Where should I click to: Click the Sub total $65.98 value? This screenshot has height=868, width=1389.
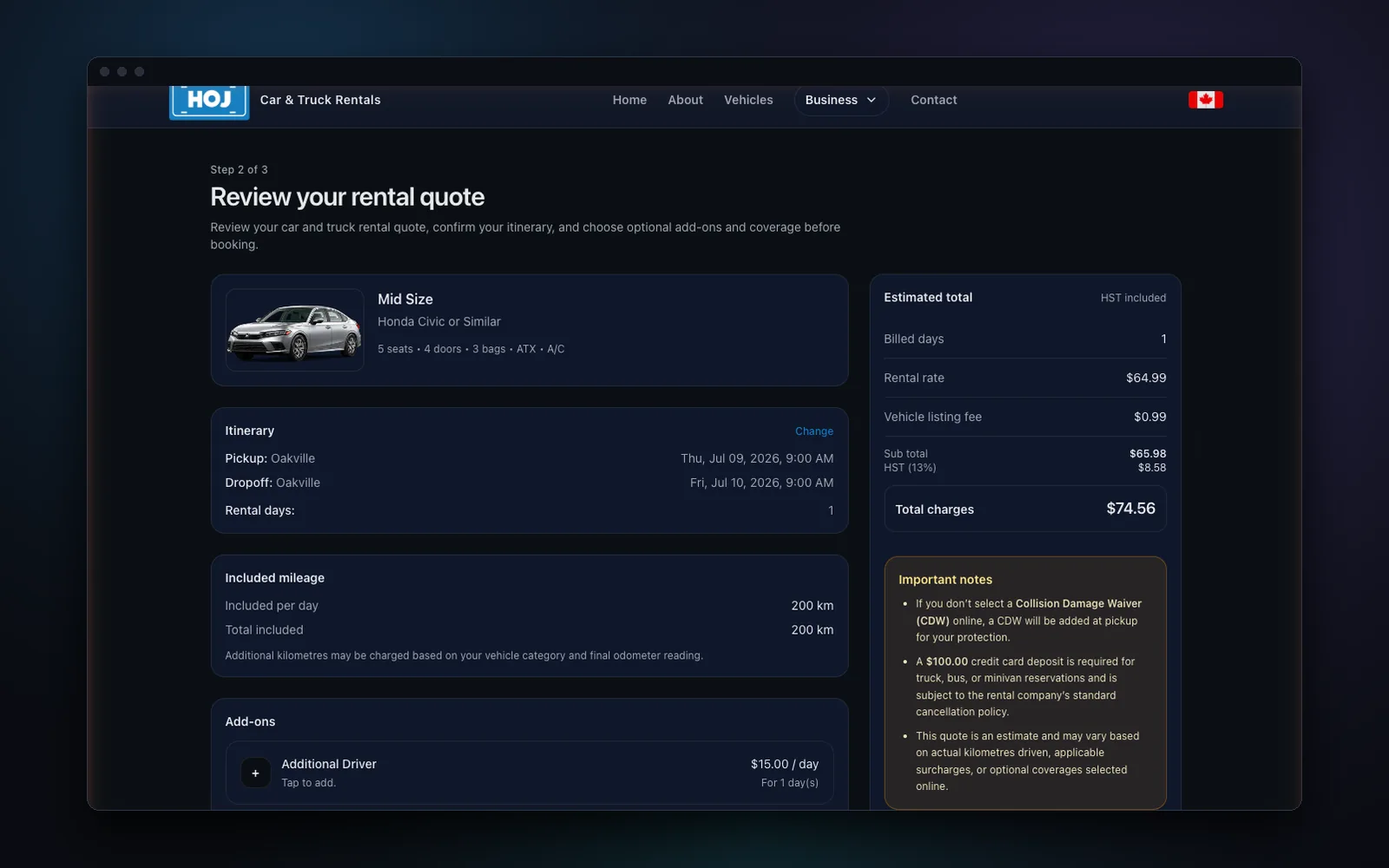click(x=1148, y=454)
